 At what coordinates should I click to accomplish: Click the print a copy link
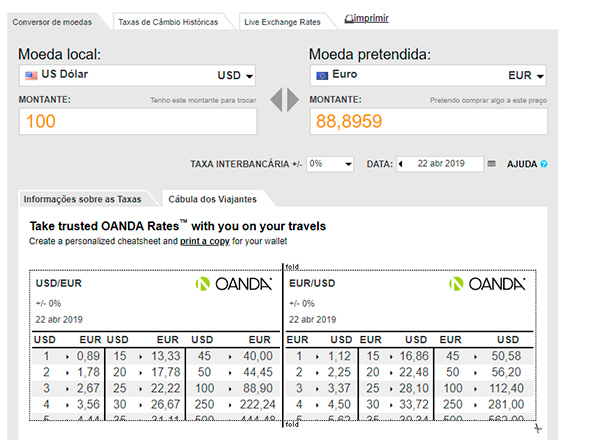click(x=205, y=241)
